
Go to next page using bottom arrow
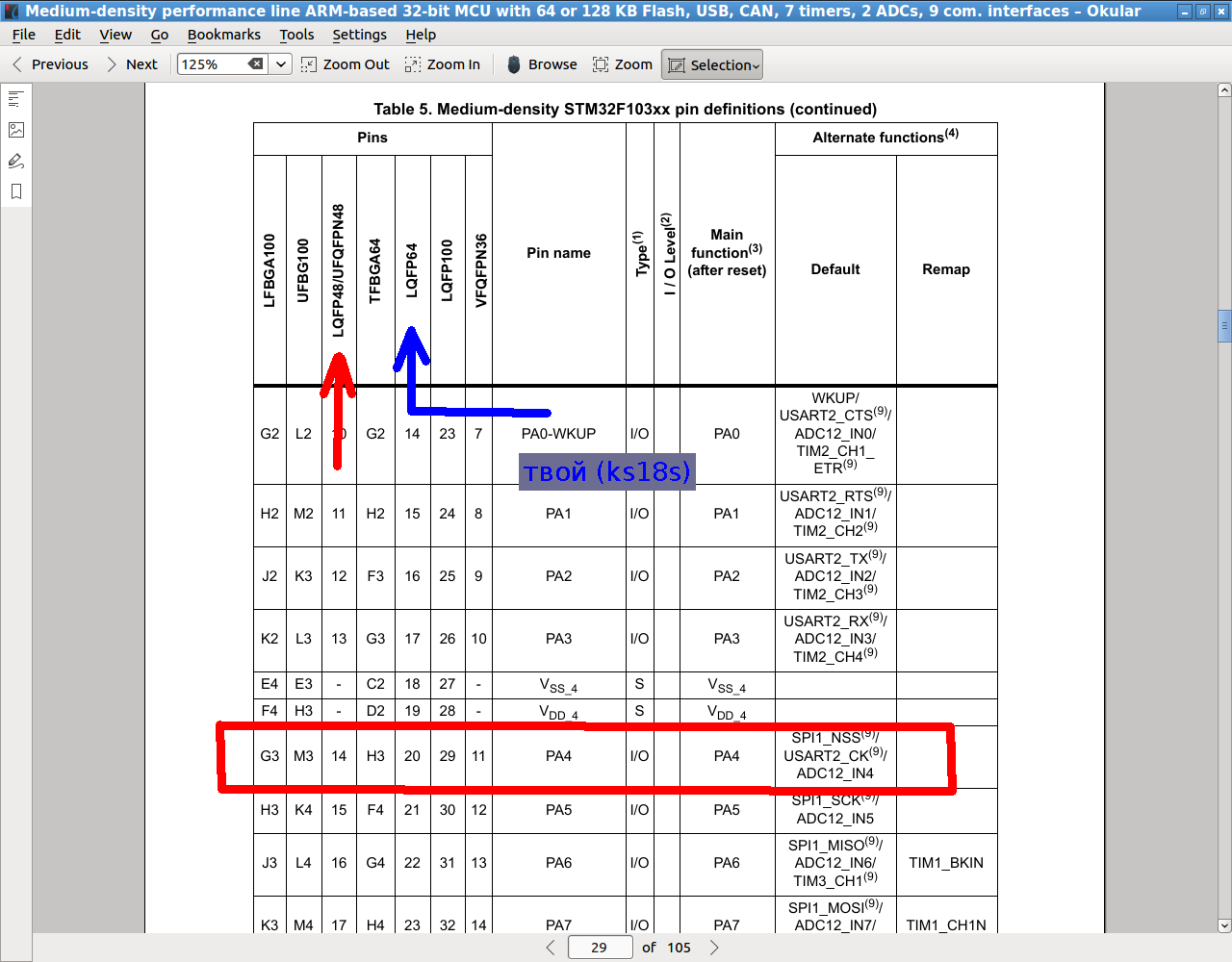click(x=714, y=948)
